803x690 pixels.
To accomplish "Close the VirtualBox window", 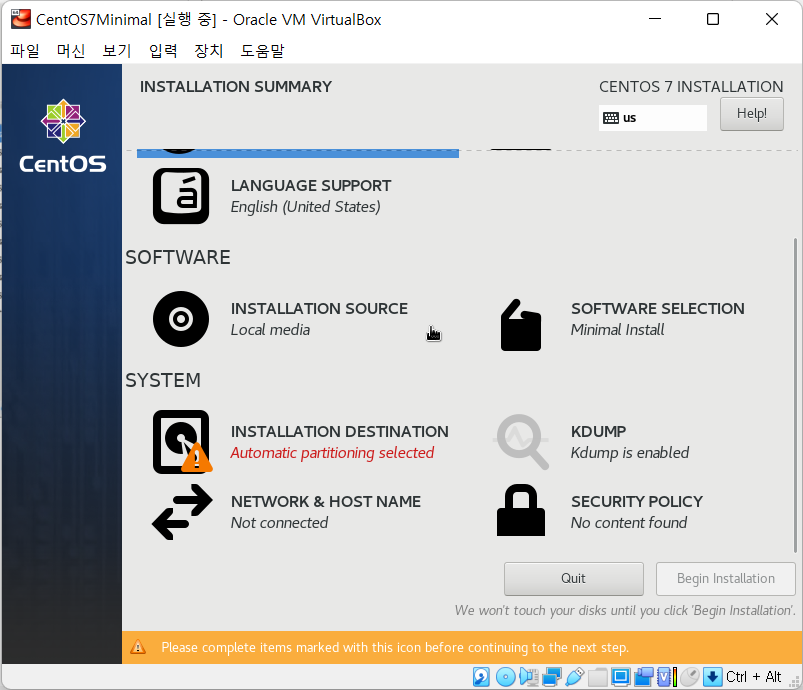I will 772,19.
